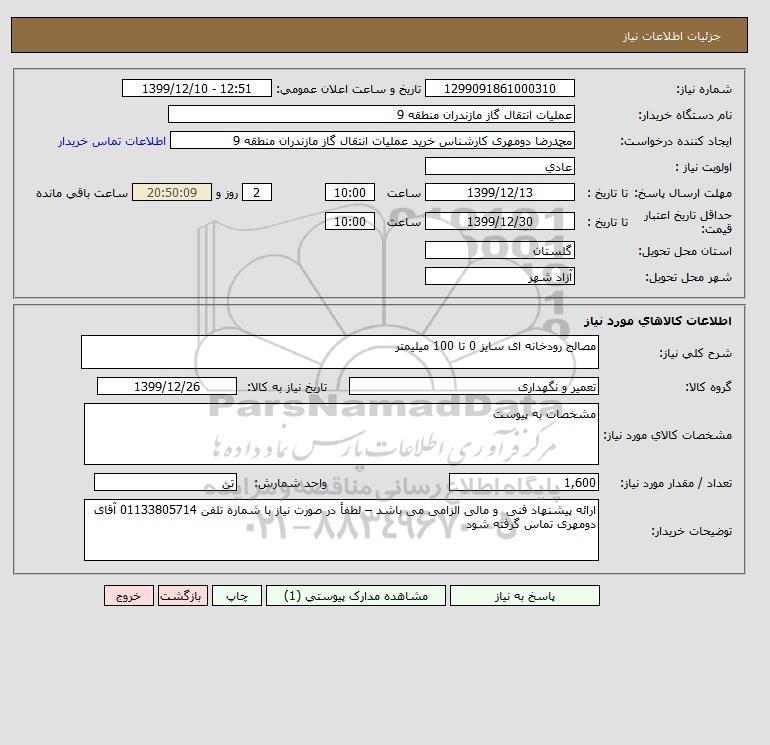Open اطلاعات تماس خریدار link
Viewport: 770px width, 745px height.
pos(112,141)
